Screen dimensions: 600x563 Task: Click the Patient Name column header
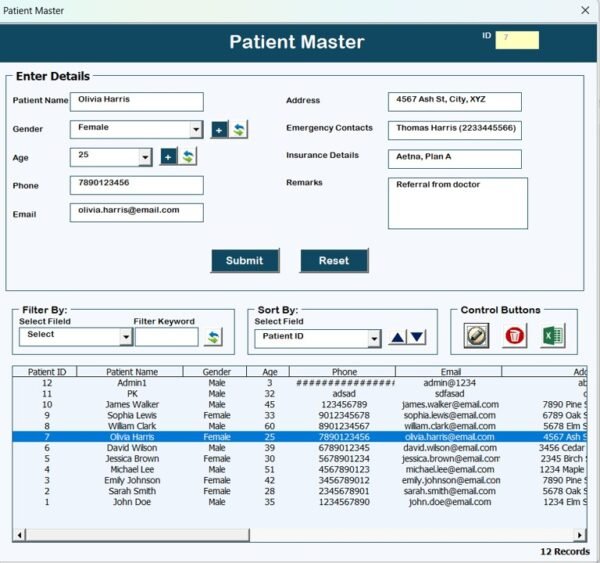[130, 372]
